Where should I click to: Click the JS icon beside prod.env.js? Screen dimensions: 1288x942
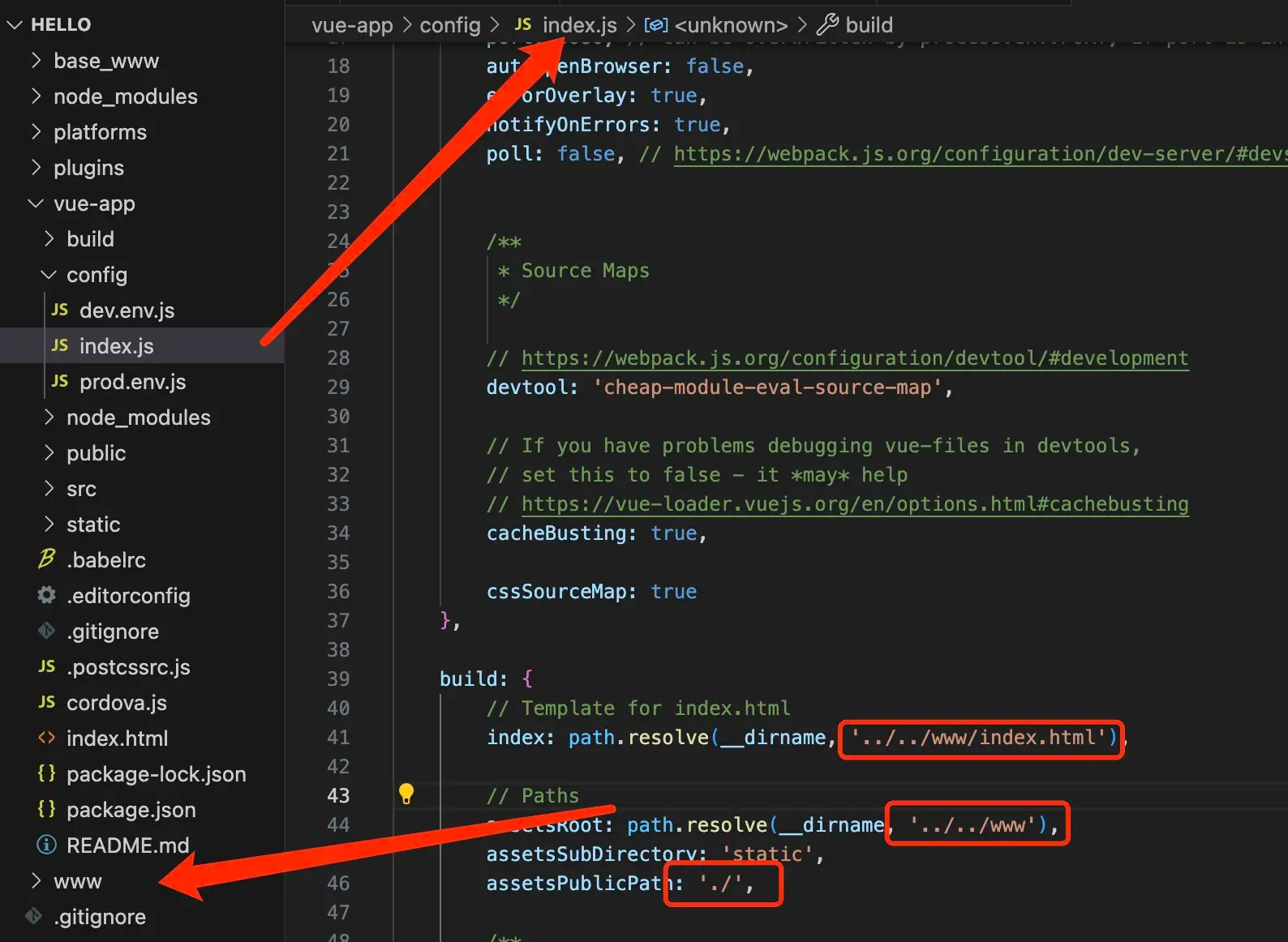(x=59, y=381)
